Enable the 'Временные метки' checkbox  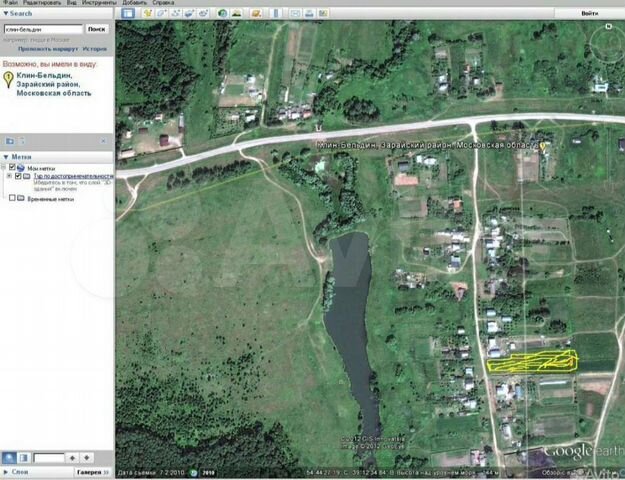coord(12,198)
